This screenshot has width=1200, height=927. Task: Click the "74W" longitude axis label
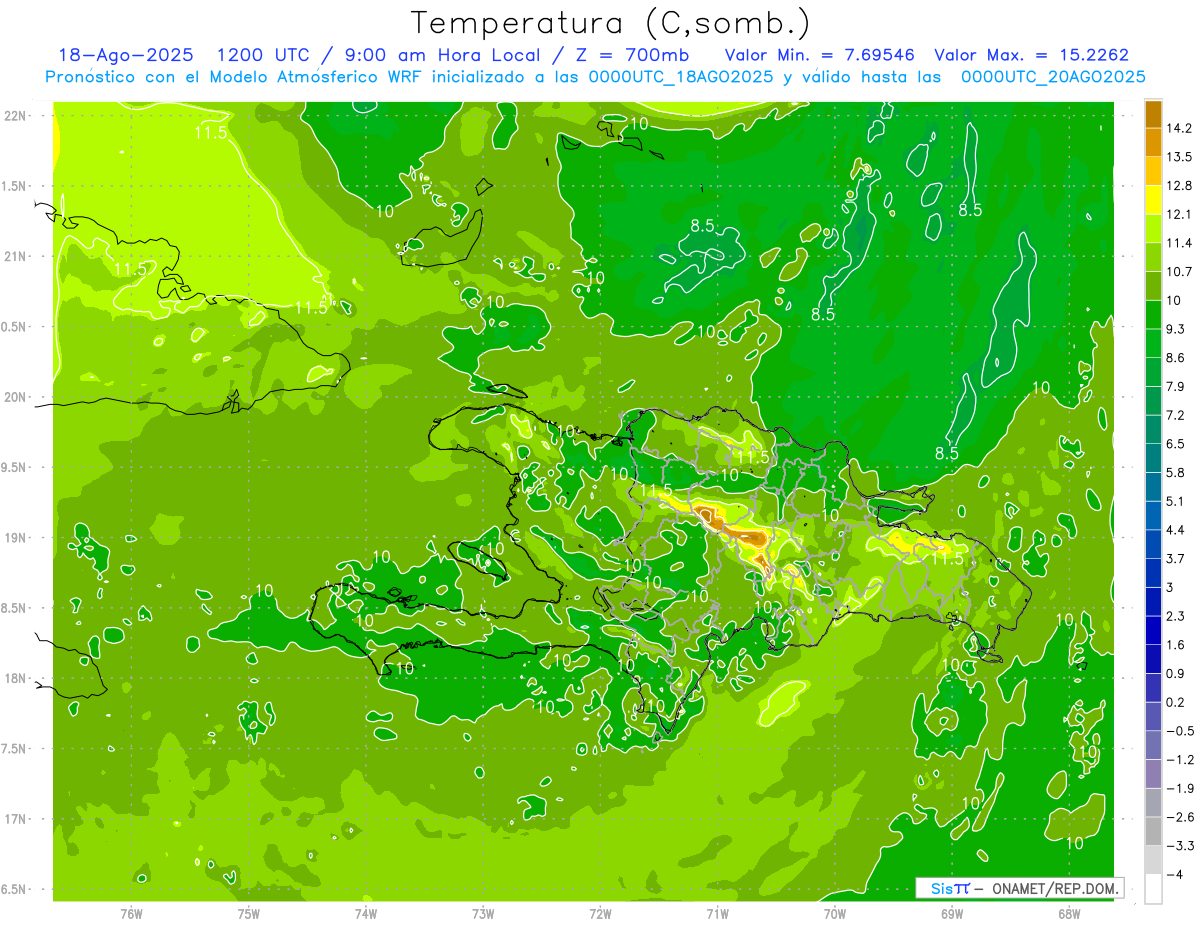point(366,913)
